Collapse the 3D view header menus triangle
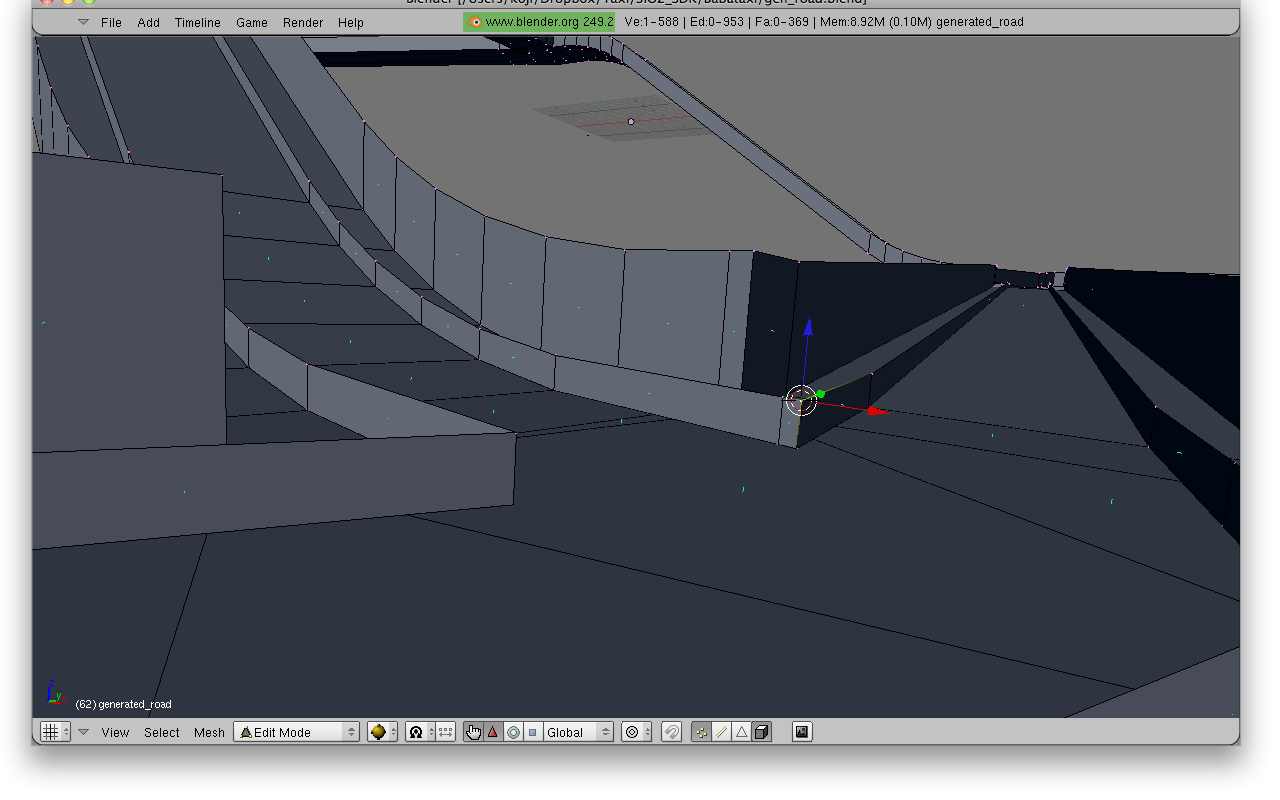 pyautogui.click(x=84, y=732)
